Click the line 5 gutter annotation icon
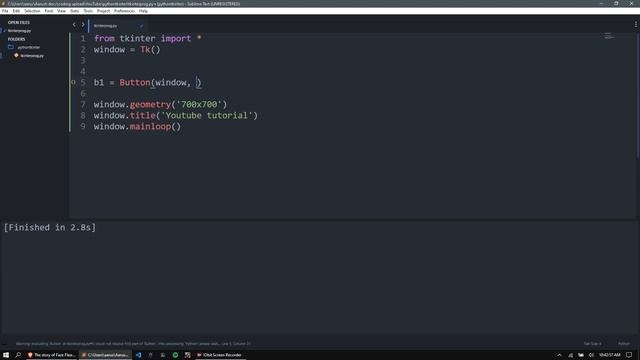 [x=73, y=82]
